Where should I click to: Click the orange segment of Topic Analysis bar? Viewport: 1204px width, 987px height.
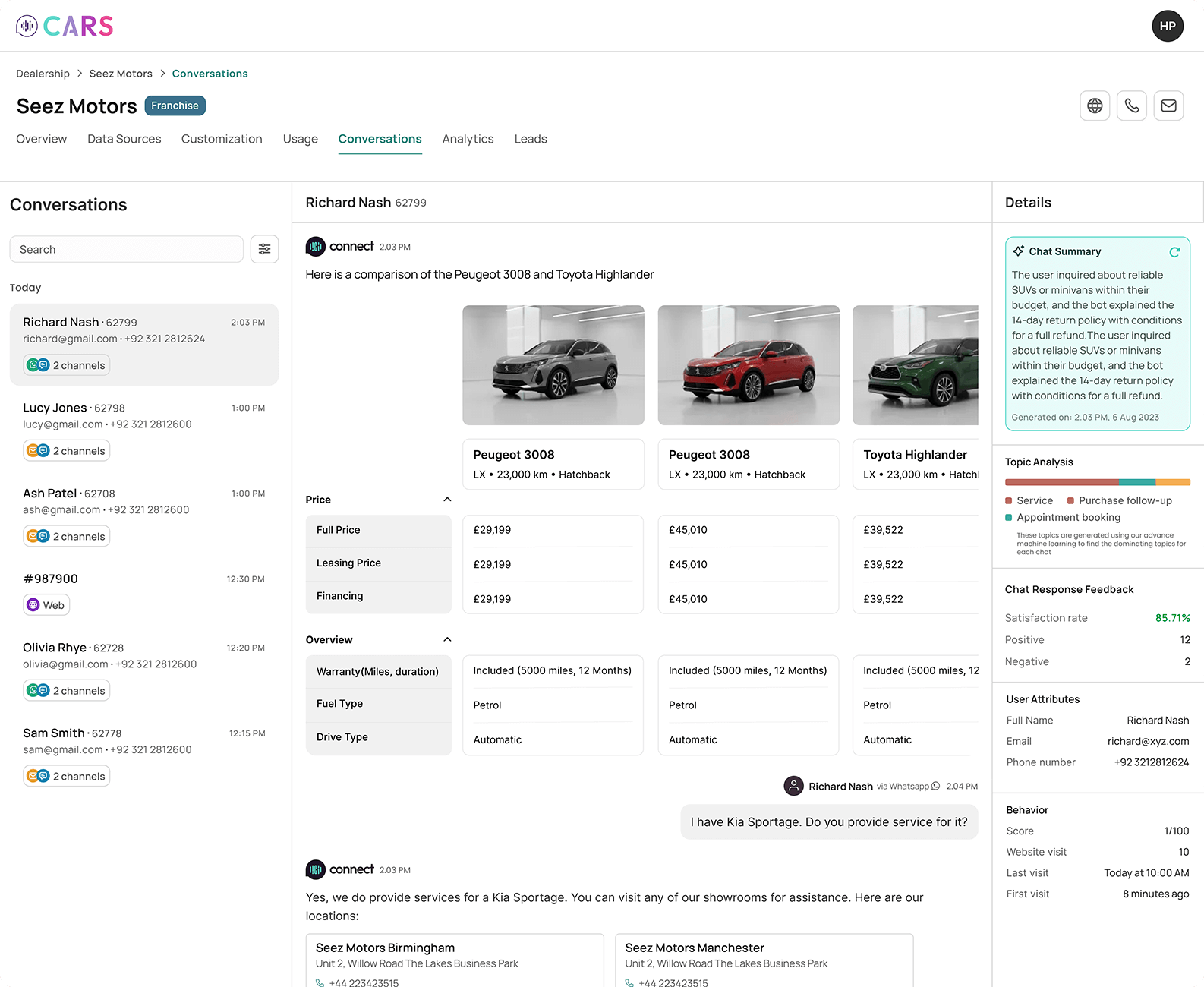(x=1173, y=482)
